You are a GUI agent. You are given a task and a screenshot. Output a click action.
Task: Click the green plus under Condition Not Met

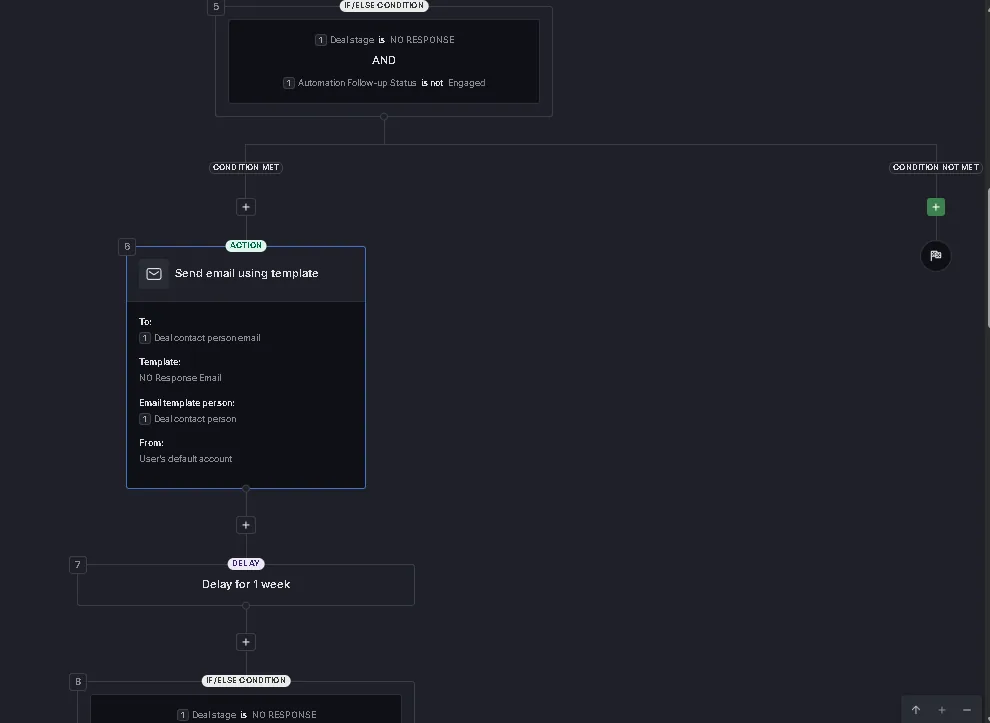point(936,207)
